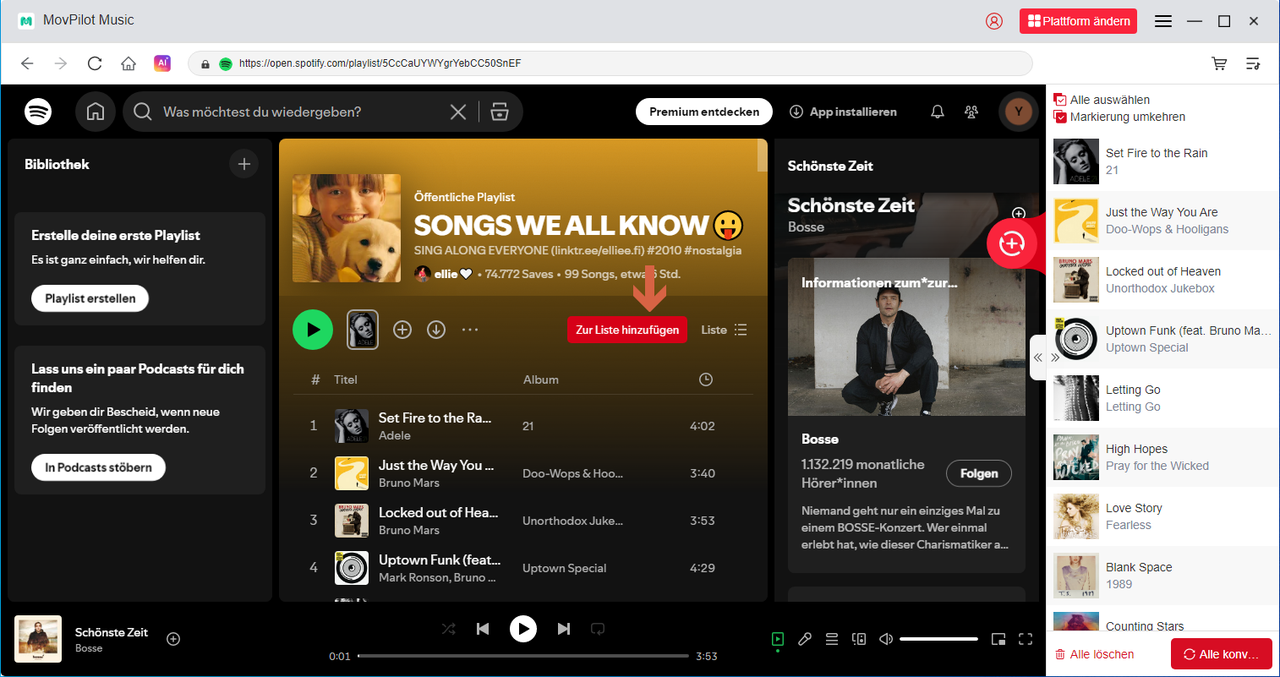Download the playlist with arrow icon
Viewport: 1280px width, 677px height.
(436, 329)
